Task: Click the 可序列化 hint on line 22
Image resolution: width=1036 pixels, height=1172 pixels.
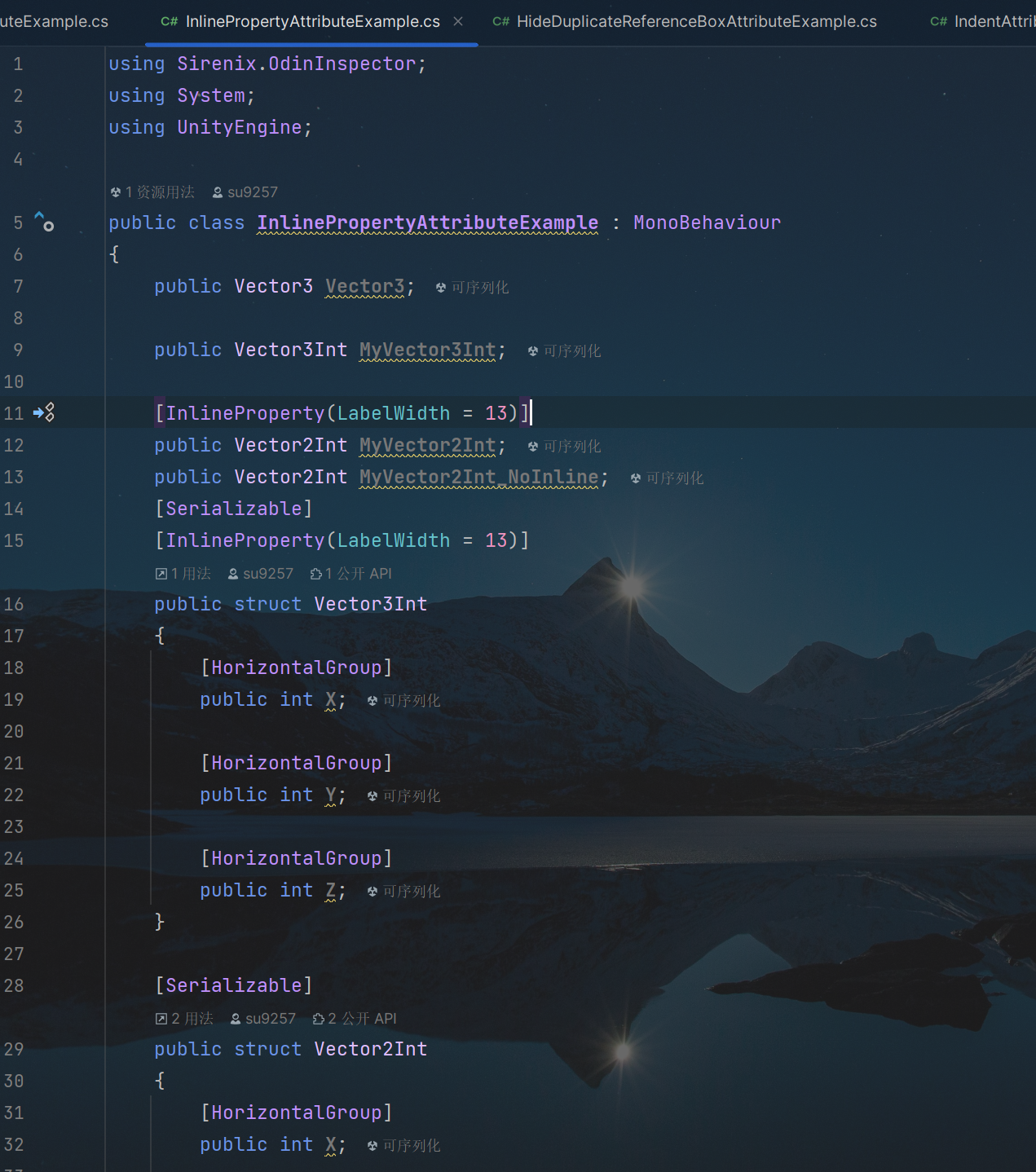Action: click(x=403, y=796)
